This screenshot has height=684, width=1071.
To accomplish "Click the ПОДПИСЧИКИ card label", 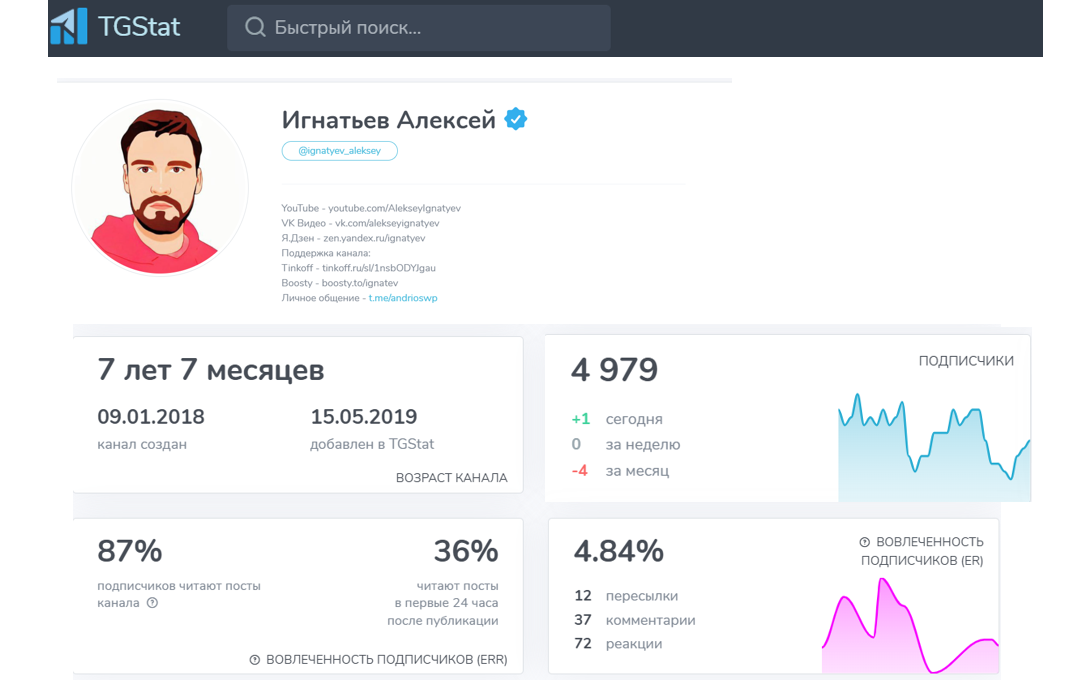I will (966, 361).
